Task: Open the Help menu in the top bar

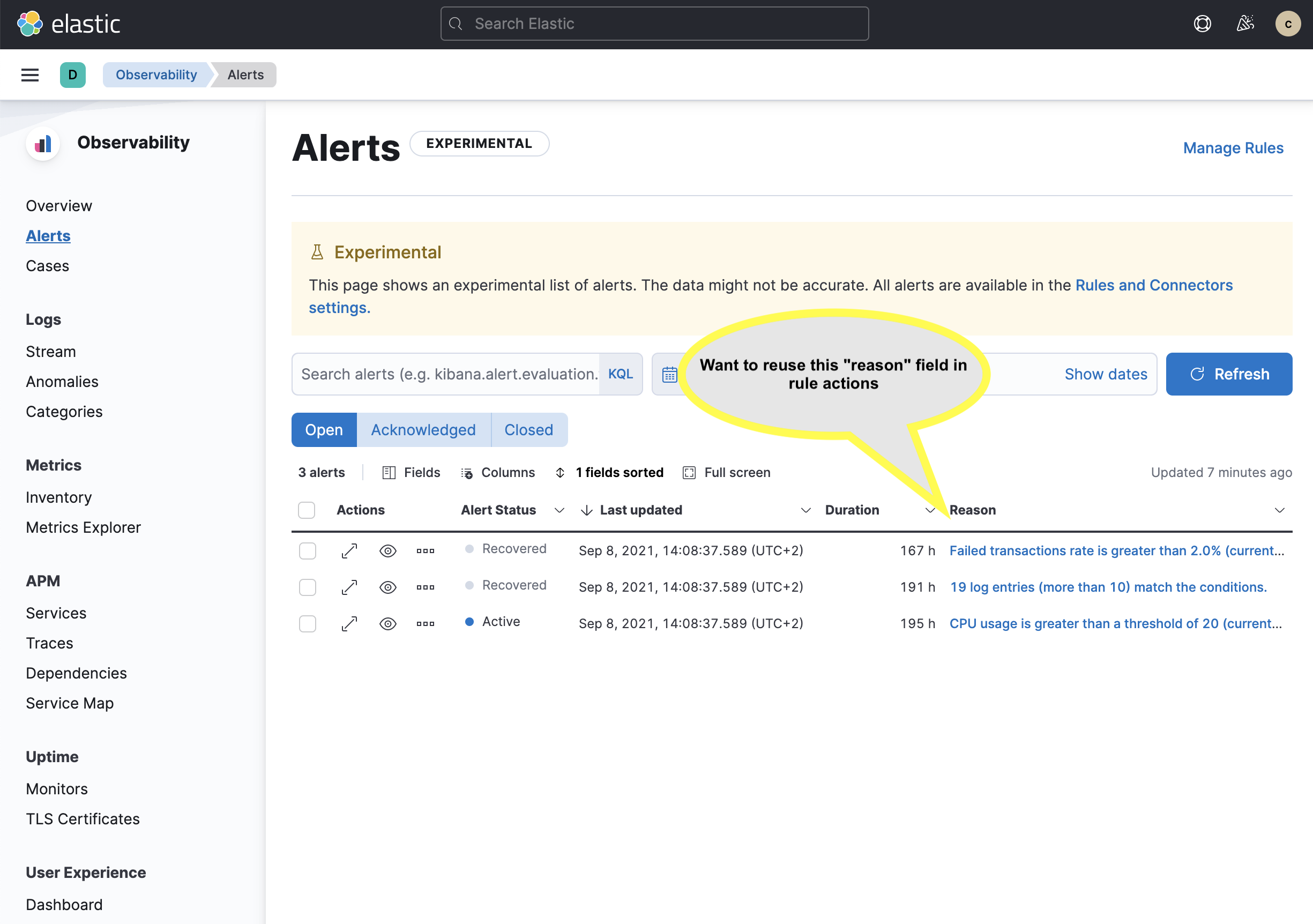Action: point(1203,24)
